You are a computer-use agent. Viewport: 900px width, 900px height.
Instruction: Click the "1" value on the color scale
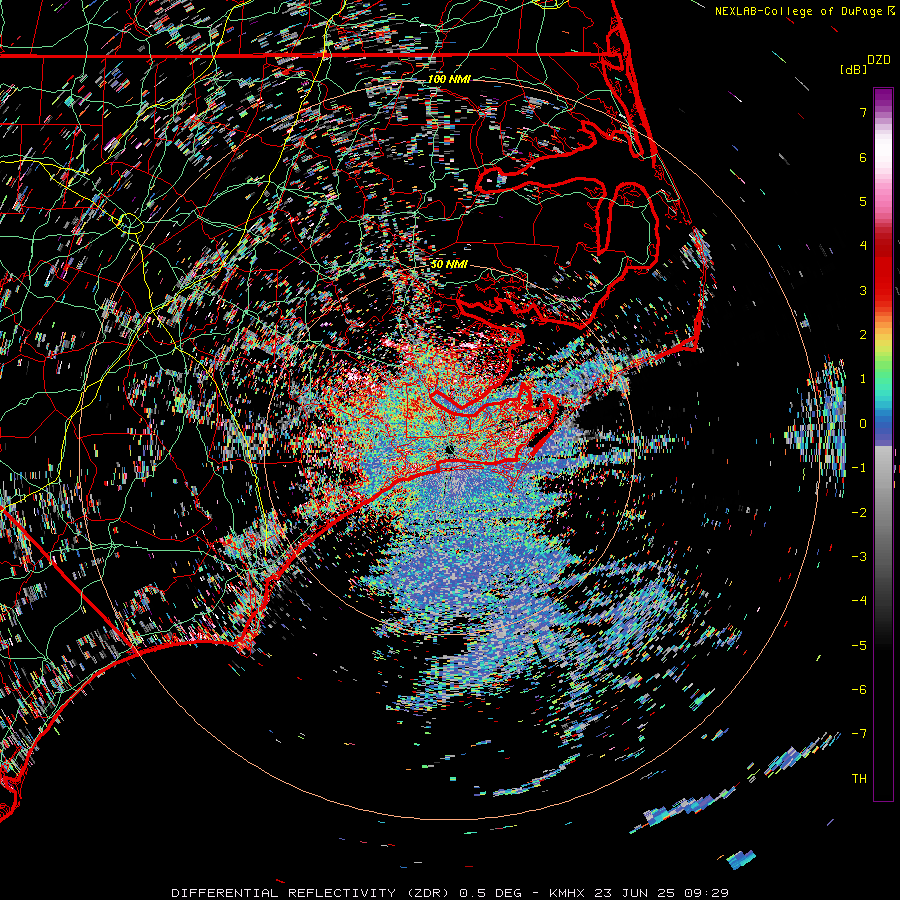tap(863, 379)
